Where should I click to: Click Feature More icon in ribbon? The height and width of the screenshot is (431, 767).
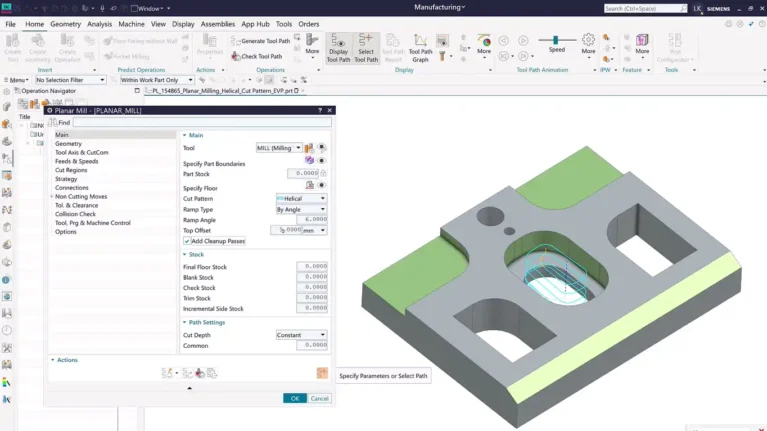(x=642, y=44)
